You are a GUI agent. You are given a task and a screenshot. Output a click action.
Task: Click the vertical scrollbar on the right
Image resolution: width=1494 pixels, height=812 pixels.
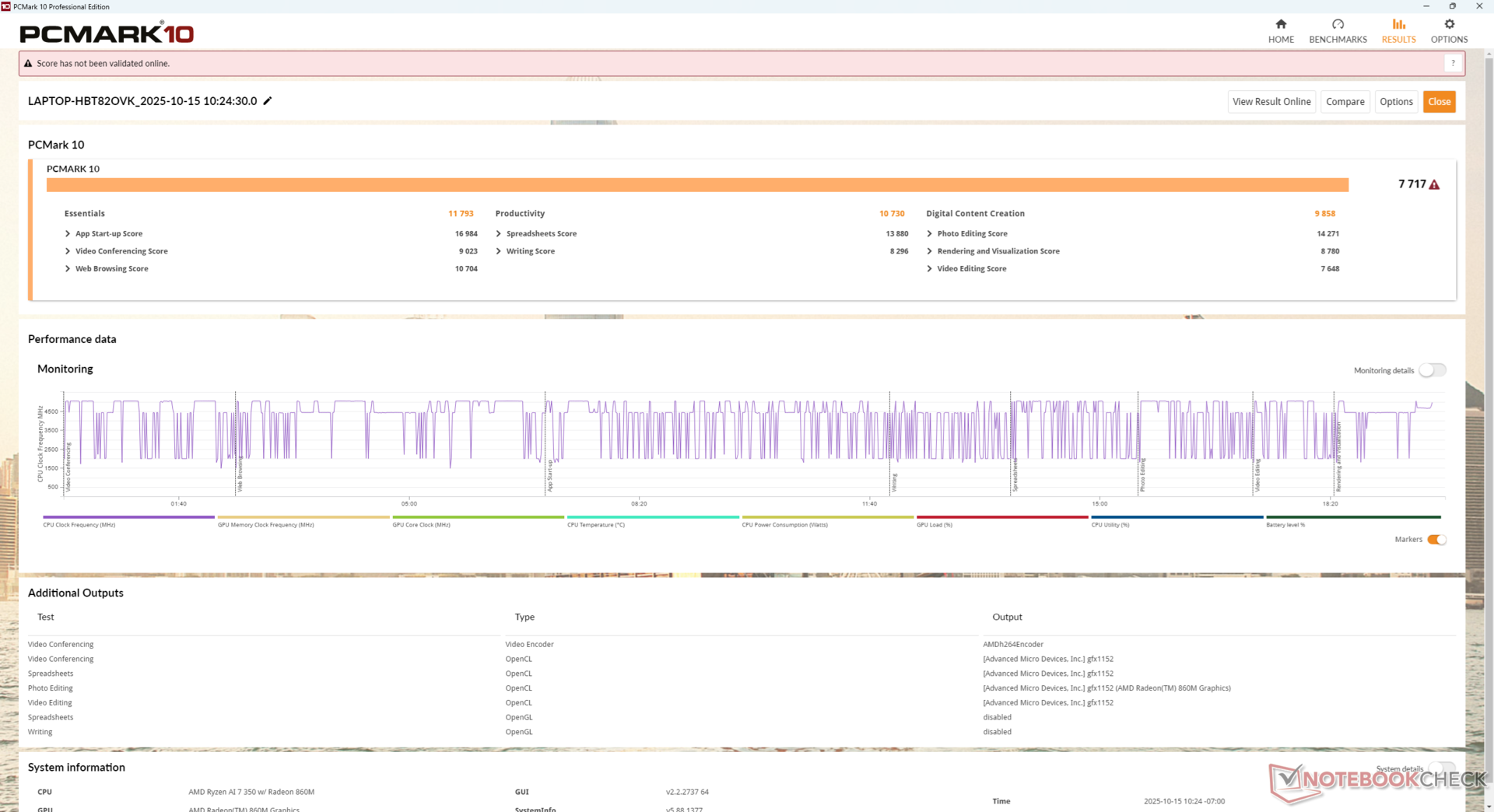[1489, 389]
